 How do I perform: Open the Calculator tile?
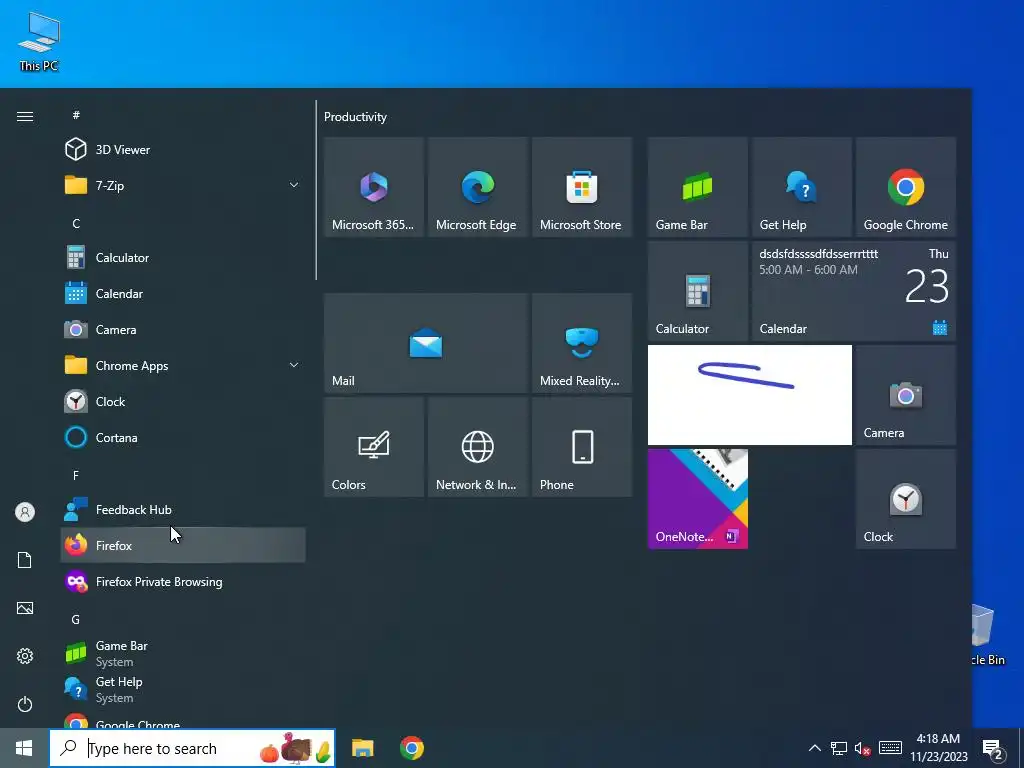(697, 291)
